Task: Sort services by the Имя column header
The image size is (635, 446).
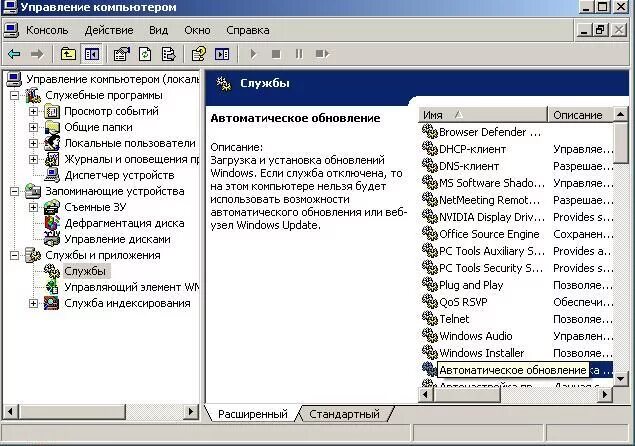Action: pyautogui.click(x=482, y=115)
